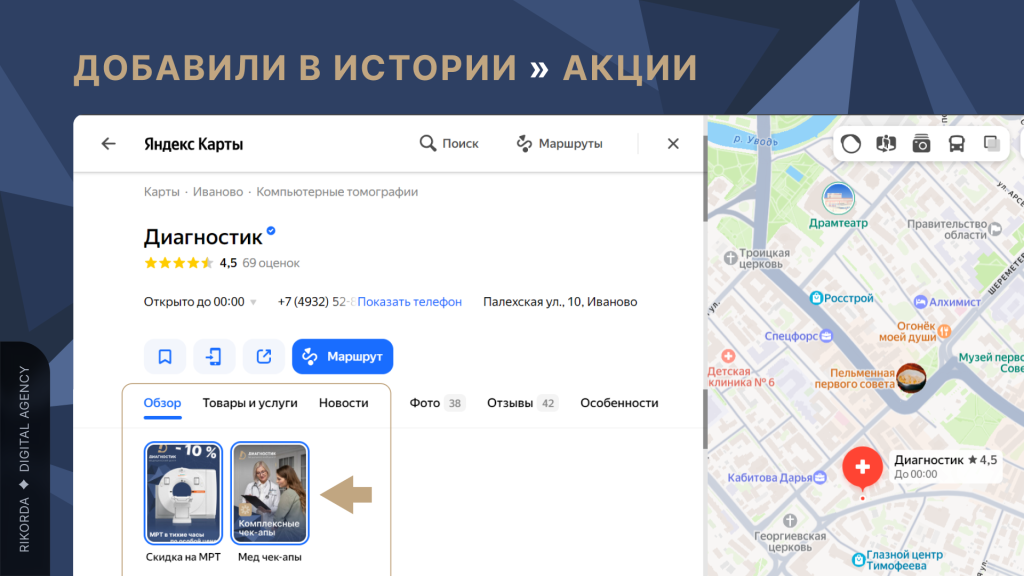
Task: Open the Особенности tab
Action: pyautogui.click(x=619, y=403)
